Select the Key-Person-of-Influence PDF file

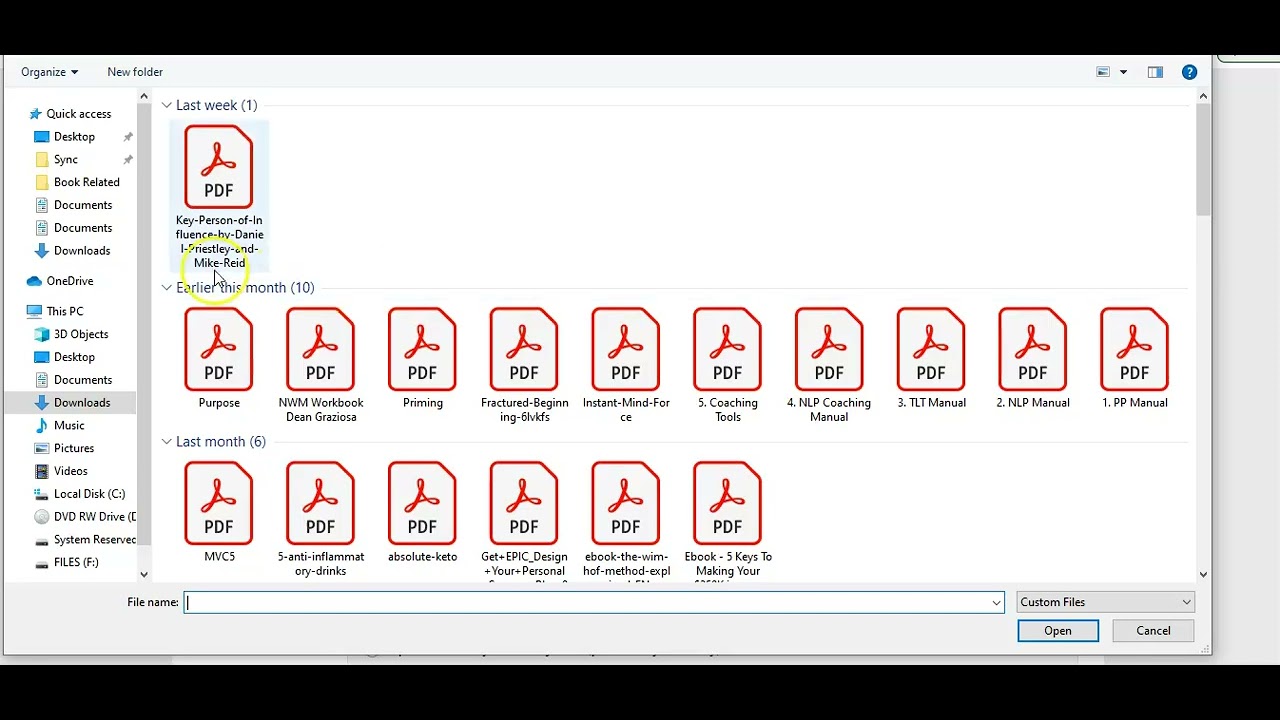tap(219, 196)
